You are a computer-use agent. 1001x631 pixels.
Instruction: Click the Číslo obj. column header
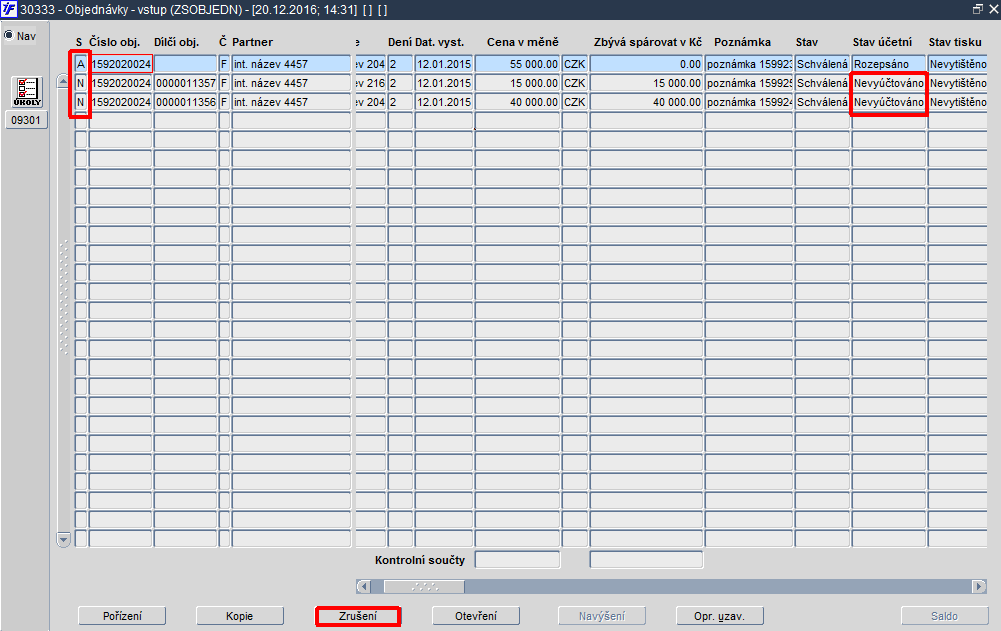point(114,42)
